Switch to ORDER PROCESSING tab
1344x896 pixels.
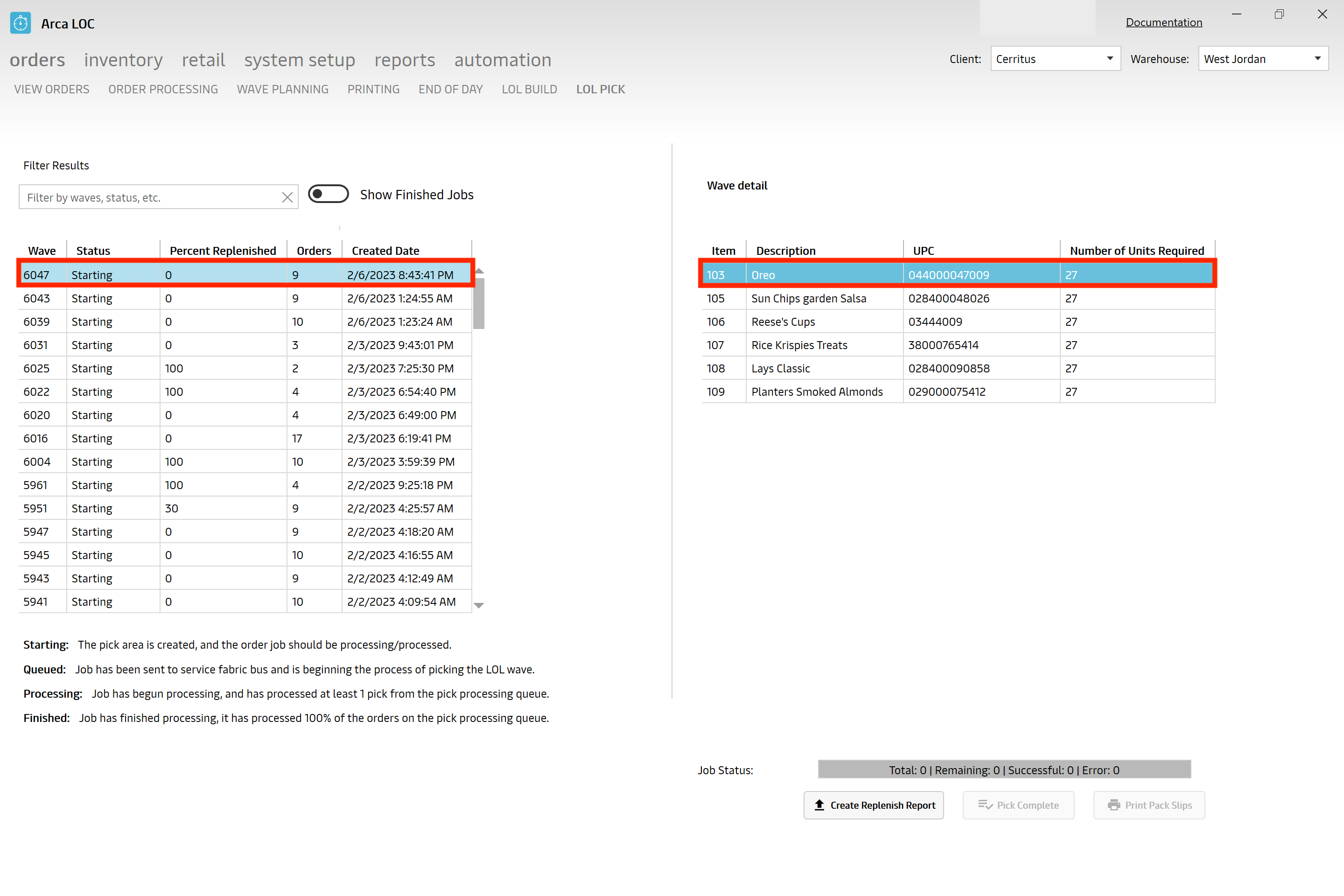[163, 89]
